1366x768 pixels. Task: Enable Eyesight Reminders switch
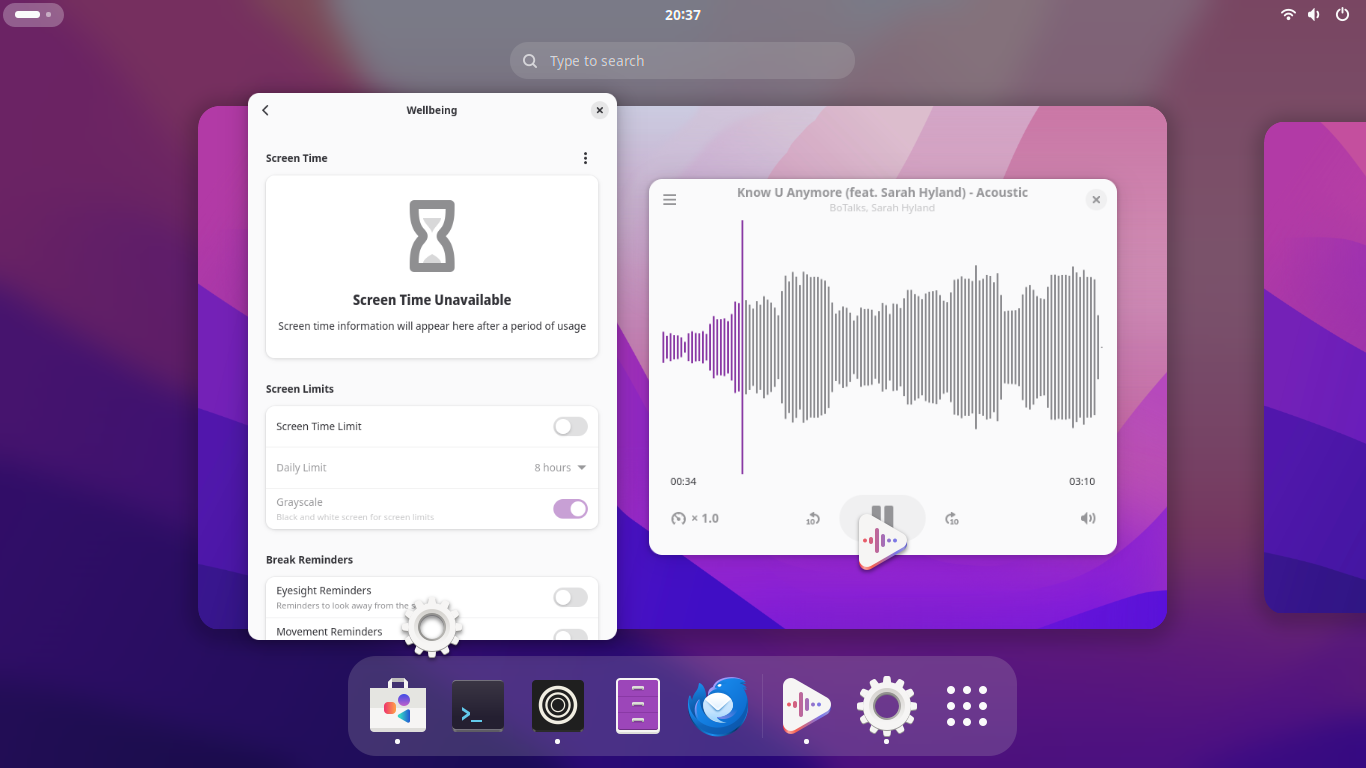[x=571, y=597]
